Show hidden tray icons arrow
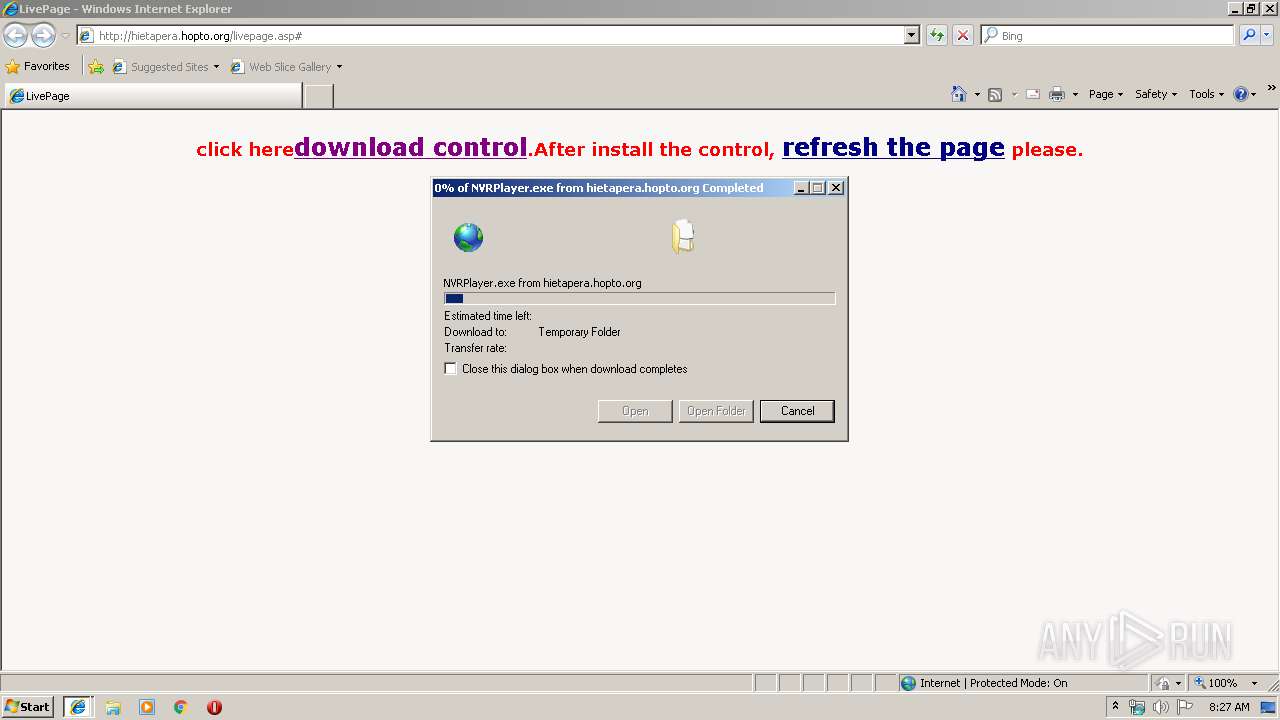The image size is (1280, 720). pos(1115,706)
